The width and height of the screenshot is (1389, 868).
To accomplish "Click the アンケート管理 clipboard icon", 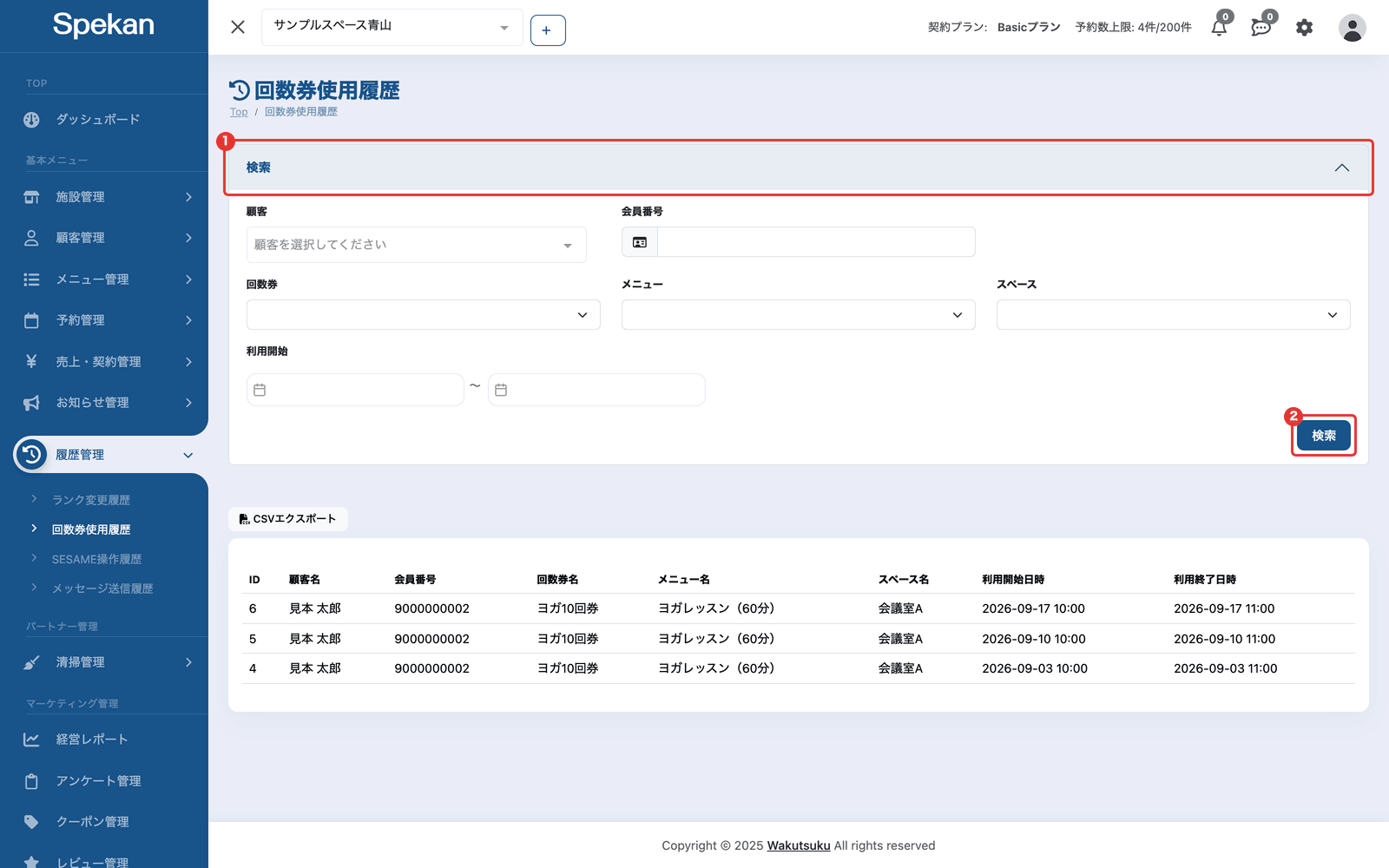I will 31,781.
